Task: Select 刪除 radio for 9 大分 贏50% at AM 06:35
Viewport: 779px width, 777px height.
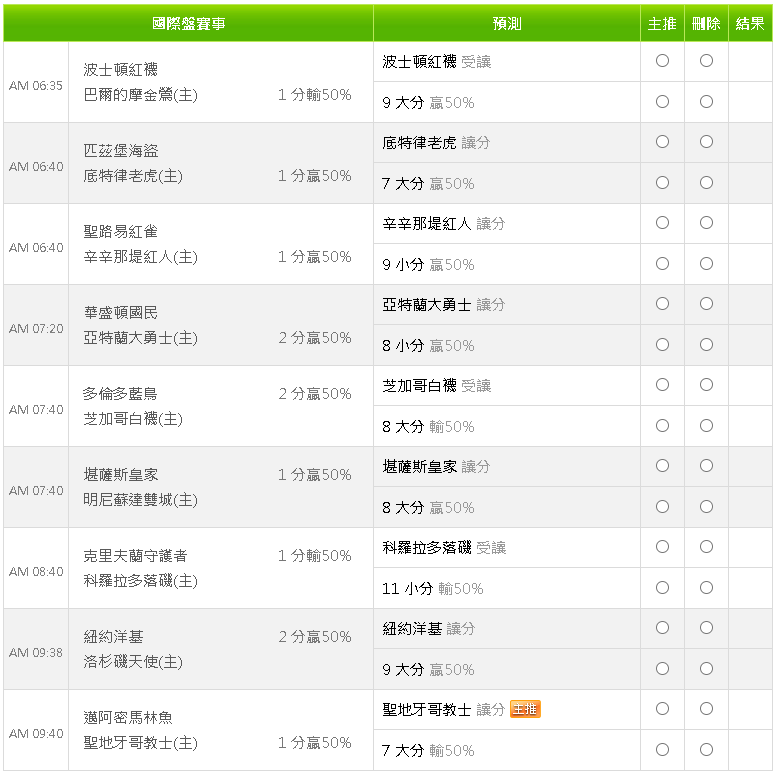Action: point(706,101)
